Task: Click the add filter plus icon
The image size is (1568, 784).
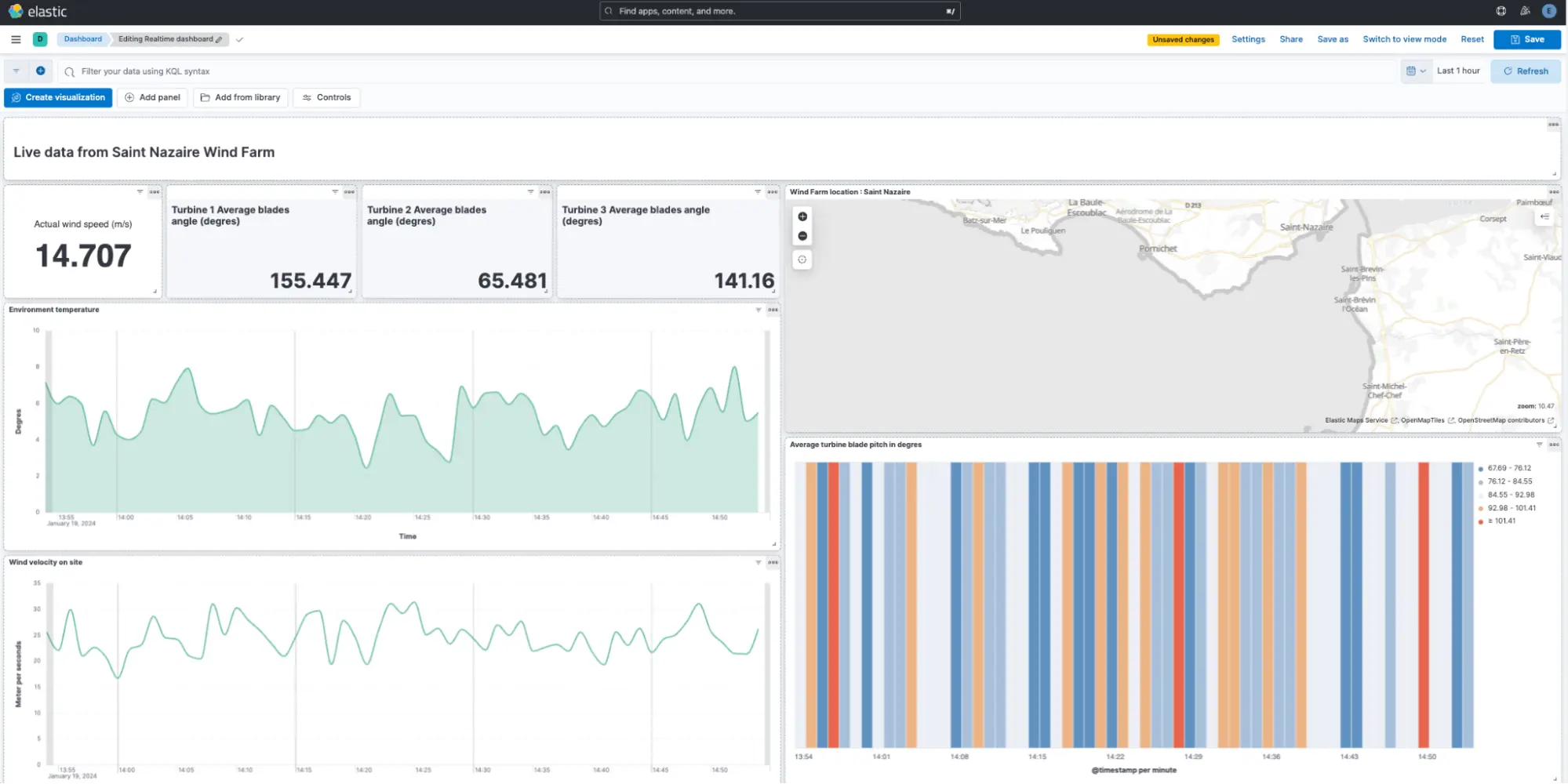Action: [x=41, y=71]
